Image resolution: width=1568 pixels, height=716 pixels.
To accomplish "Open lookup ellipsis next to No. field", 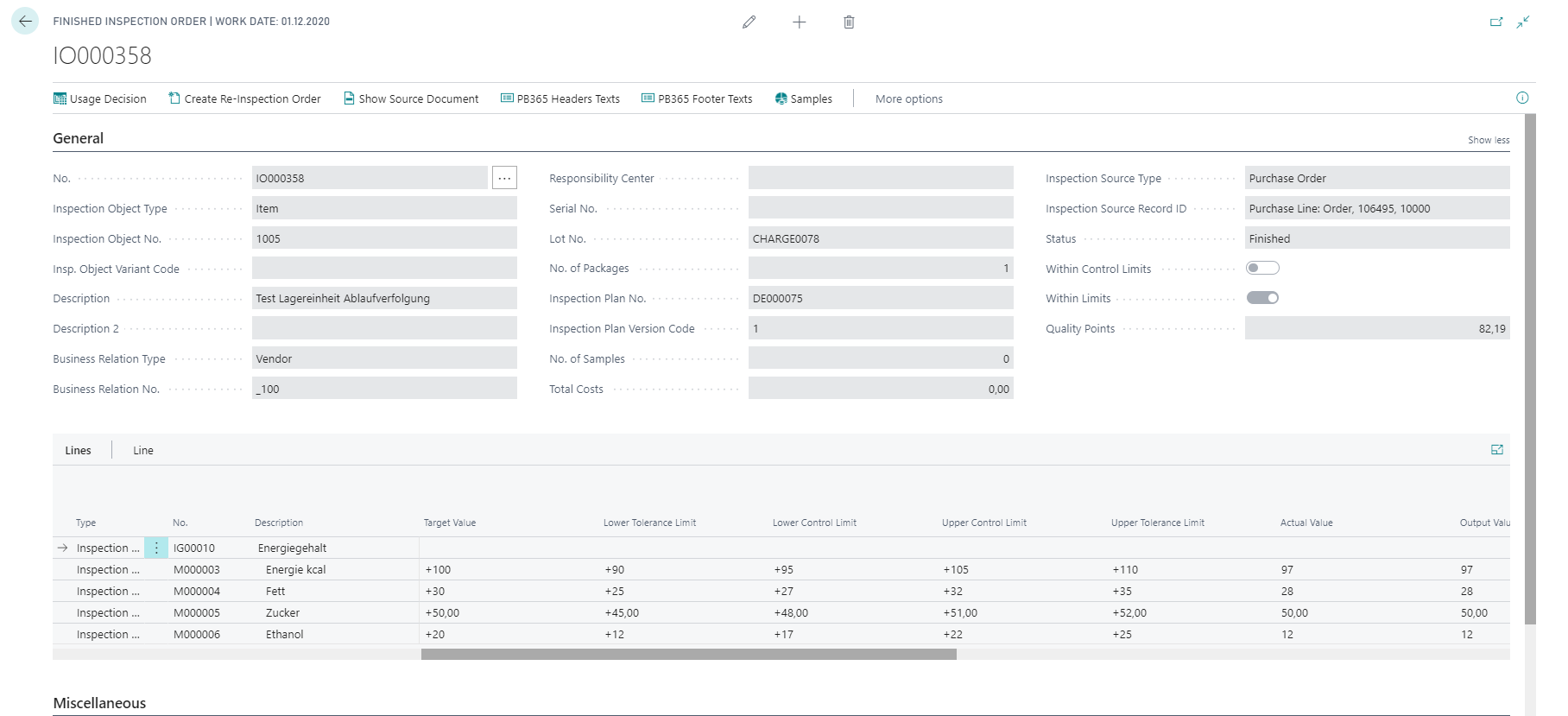I will (504, 178).
